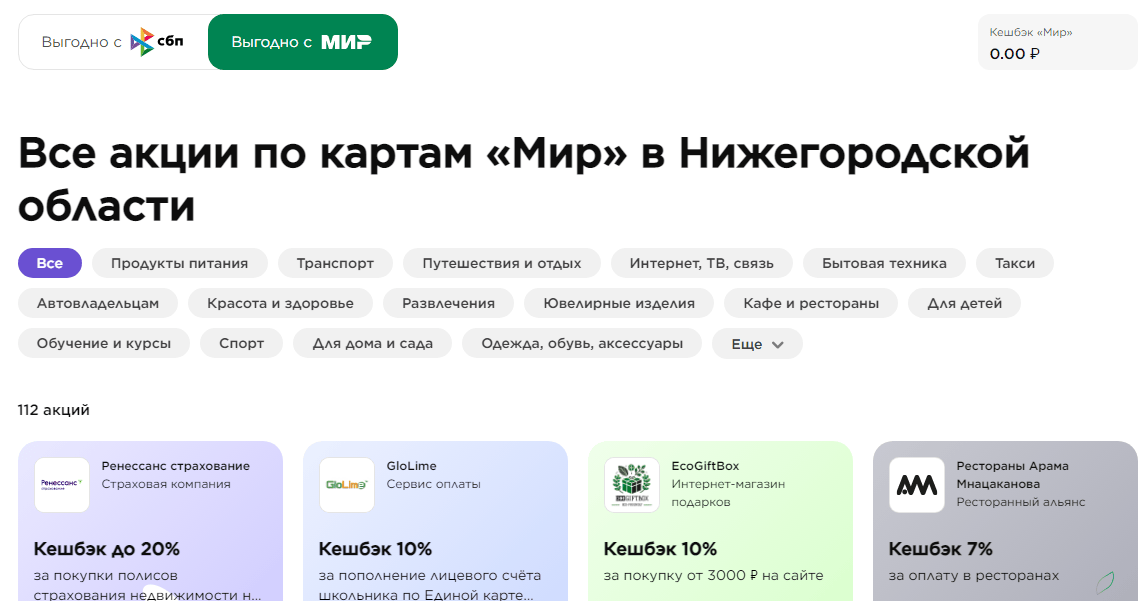Open the Кешбэк «Мир» balance widget
The image size is (1144, 601).
(1057, 42)
